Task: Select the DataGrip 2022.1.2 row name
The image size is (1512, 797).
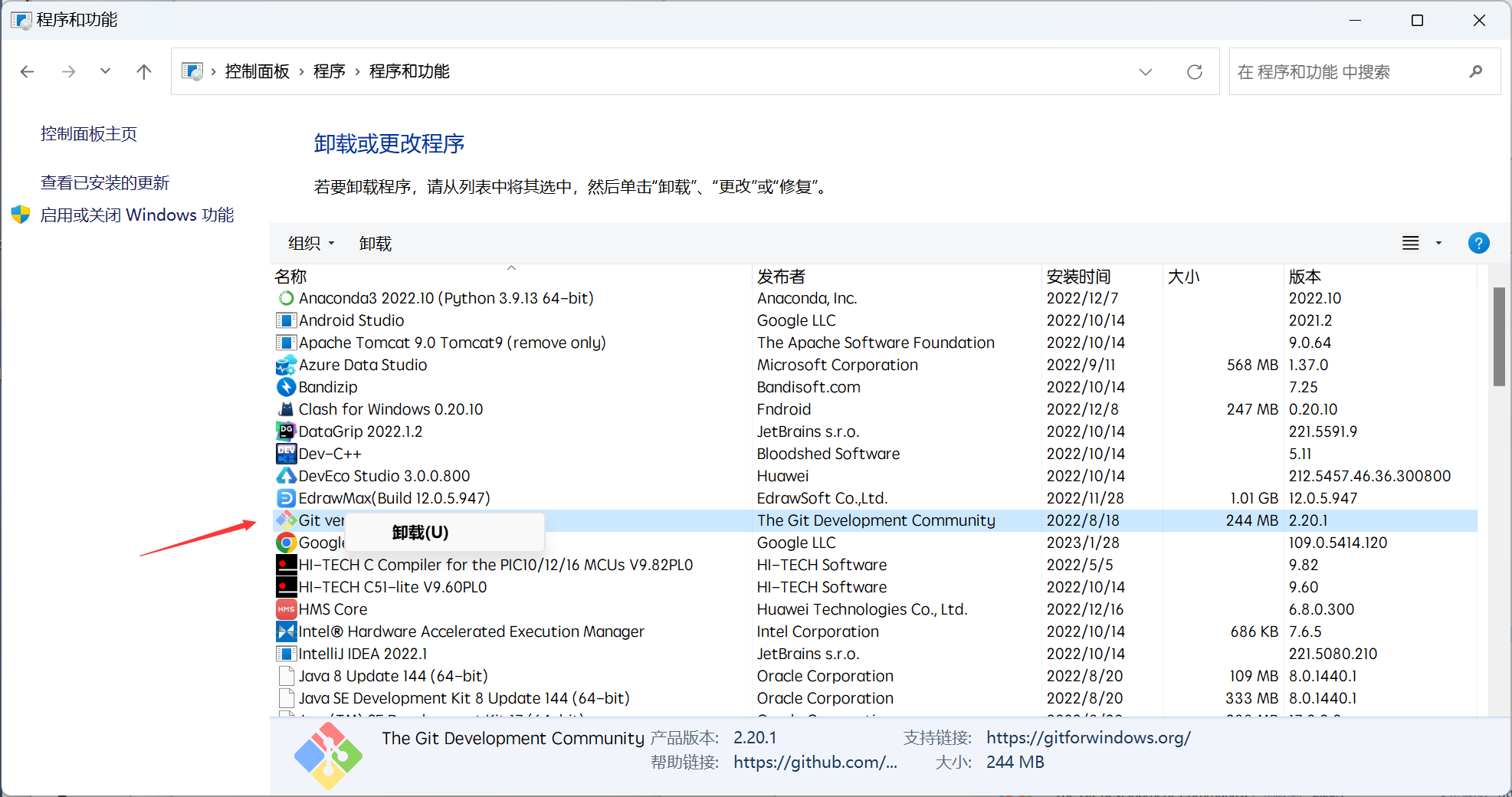Action: click(360, 431)
